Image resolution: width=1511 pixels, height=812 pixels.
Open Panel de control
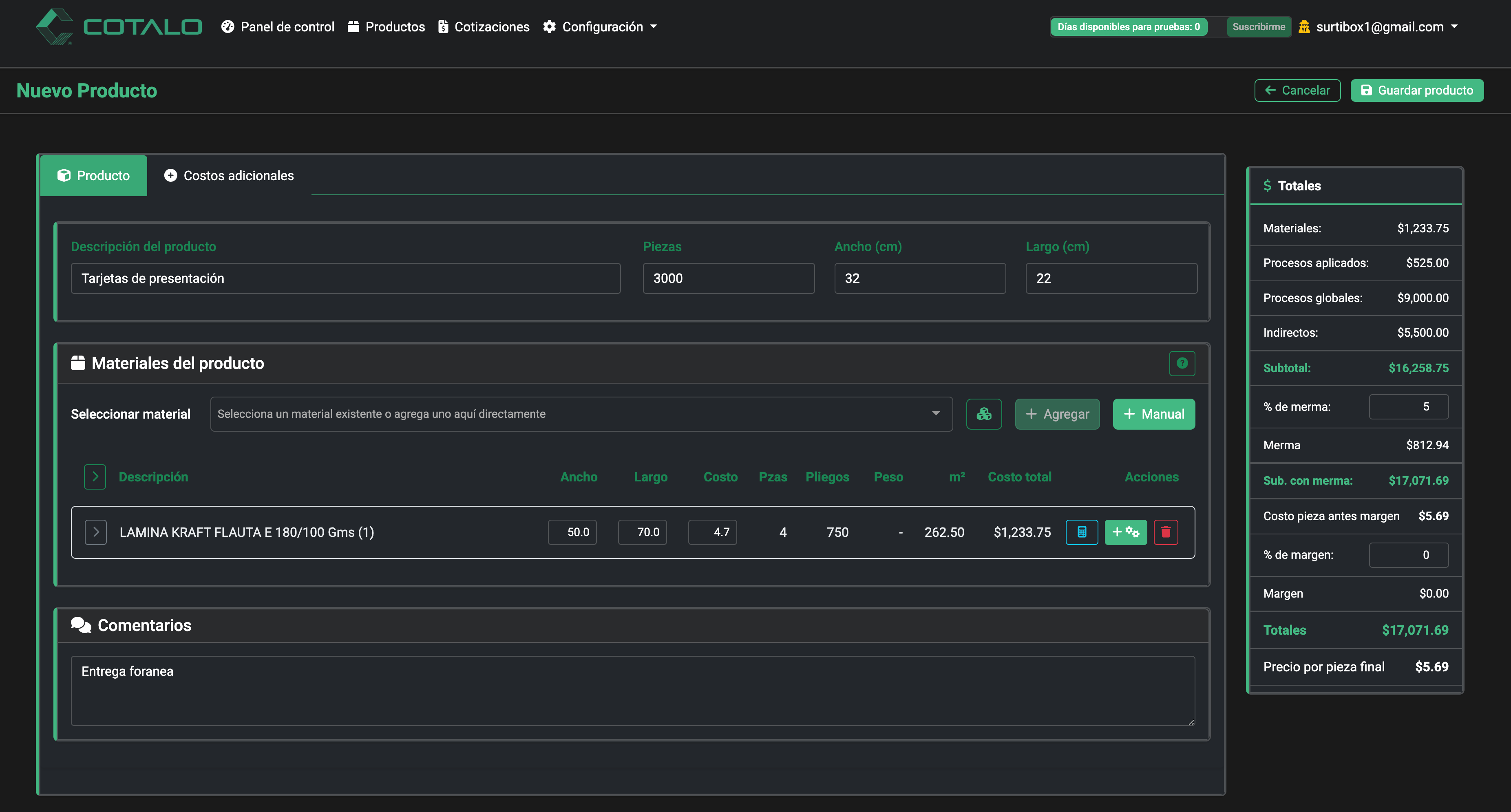[278, 27]
